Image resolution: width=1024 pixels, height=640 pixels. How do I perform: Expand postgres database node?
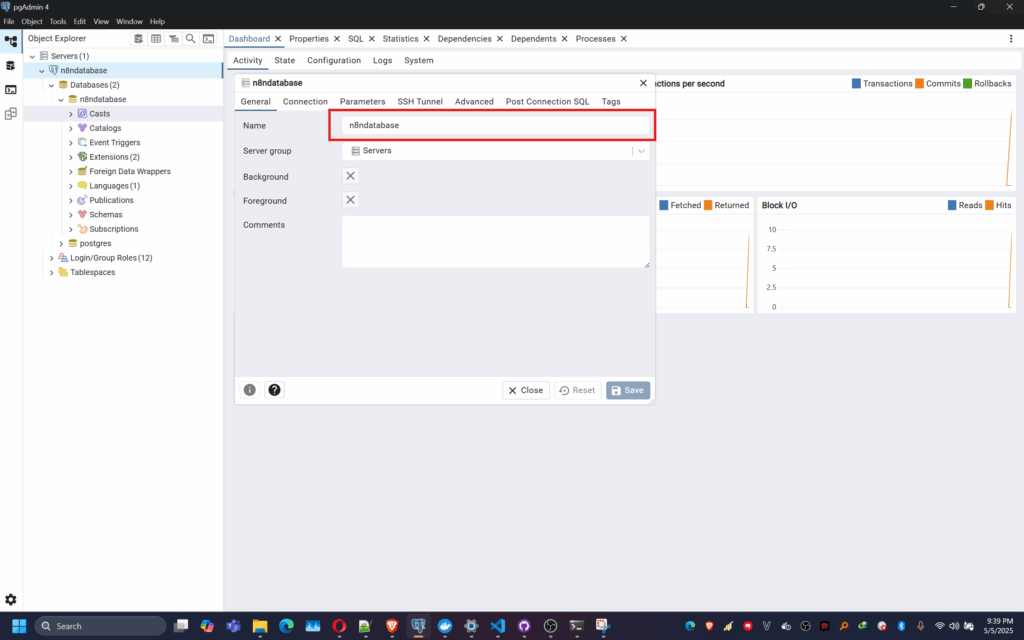pyautogui.click(x=61, y=243)
